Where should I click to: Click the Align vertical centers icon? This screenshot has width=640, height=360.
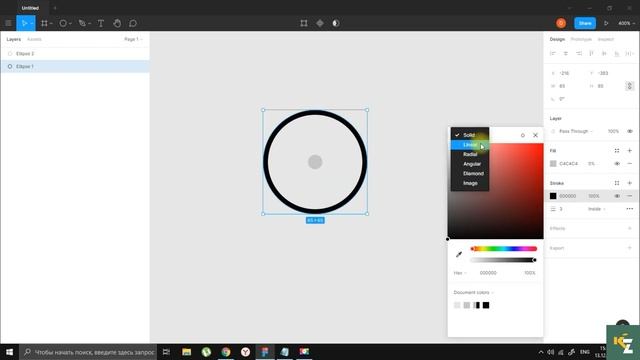click(x=604, y=53)
